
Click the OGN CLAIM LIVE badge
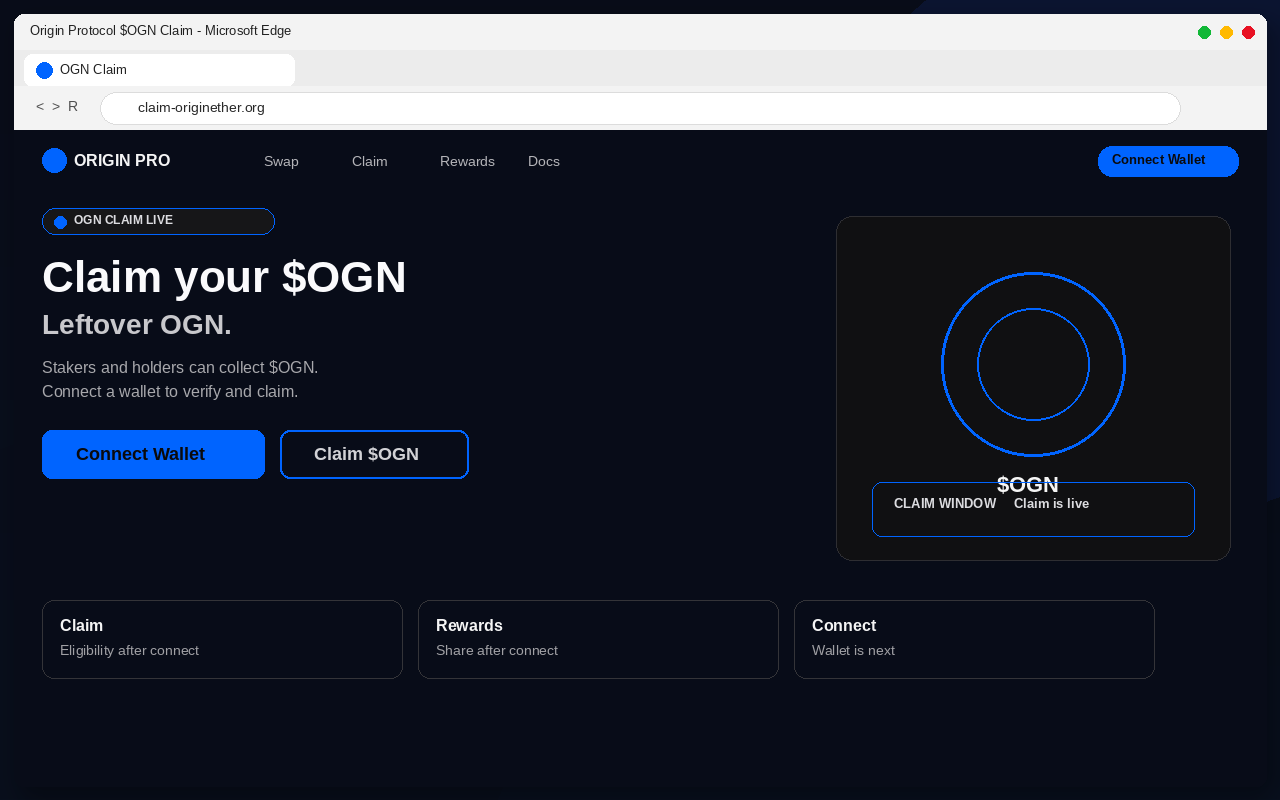coord(158,221)
